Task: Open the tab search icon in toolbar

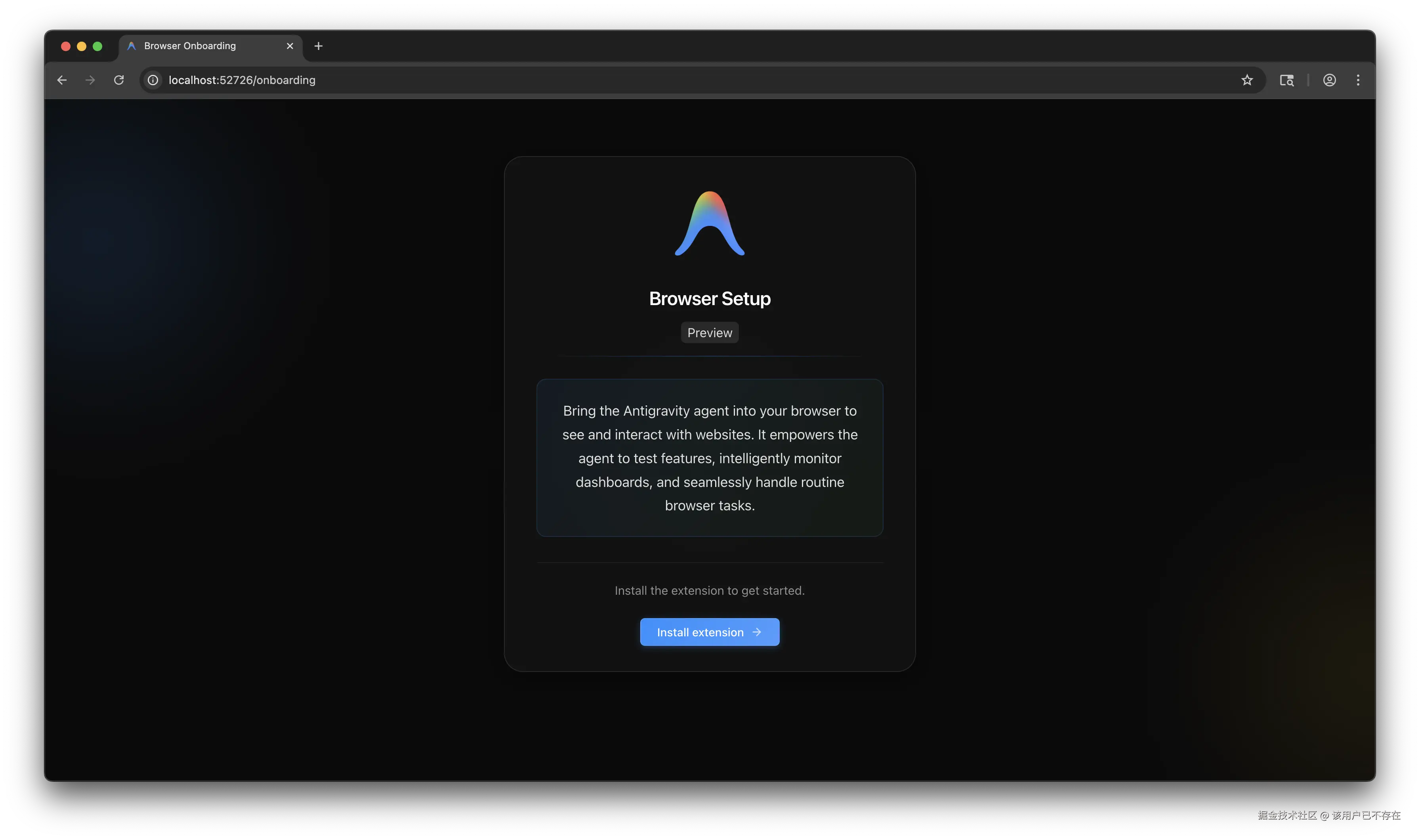Action: (1286, 80)
